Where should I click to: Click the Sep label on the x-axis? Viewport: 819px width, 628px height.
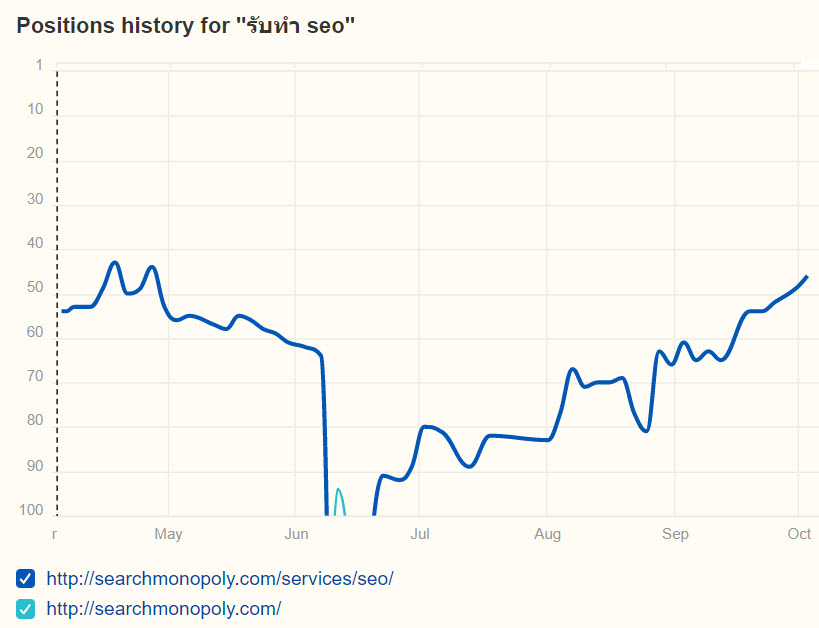tap(675, 535)
